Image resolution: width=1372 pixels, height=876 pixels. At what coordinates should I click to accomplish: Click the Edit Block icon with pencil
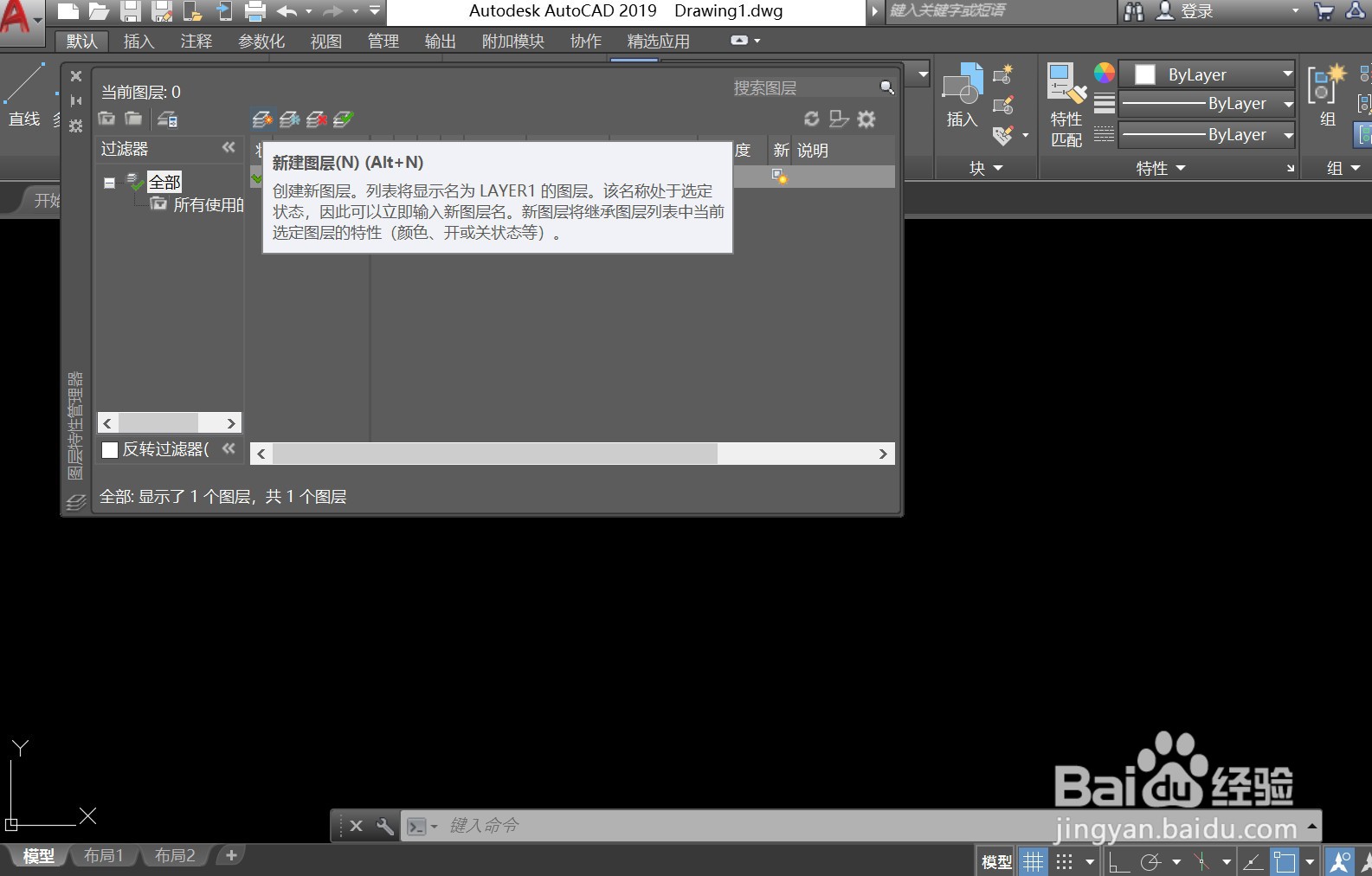(1003, 106)
